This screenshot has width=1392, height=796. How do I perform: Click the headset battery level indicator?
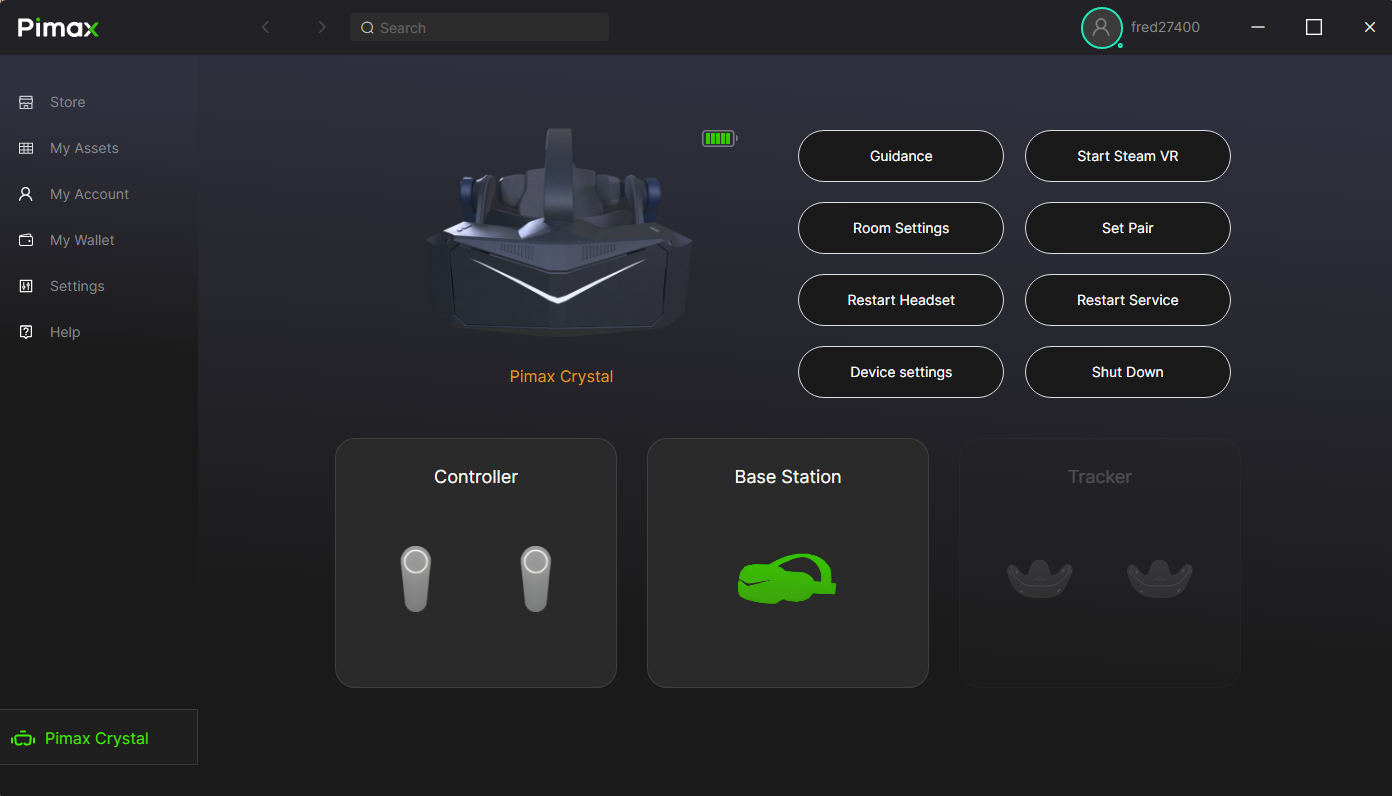(x=719, y=139)
